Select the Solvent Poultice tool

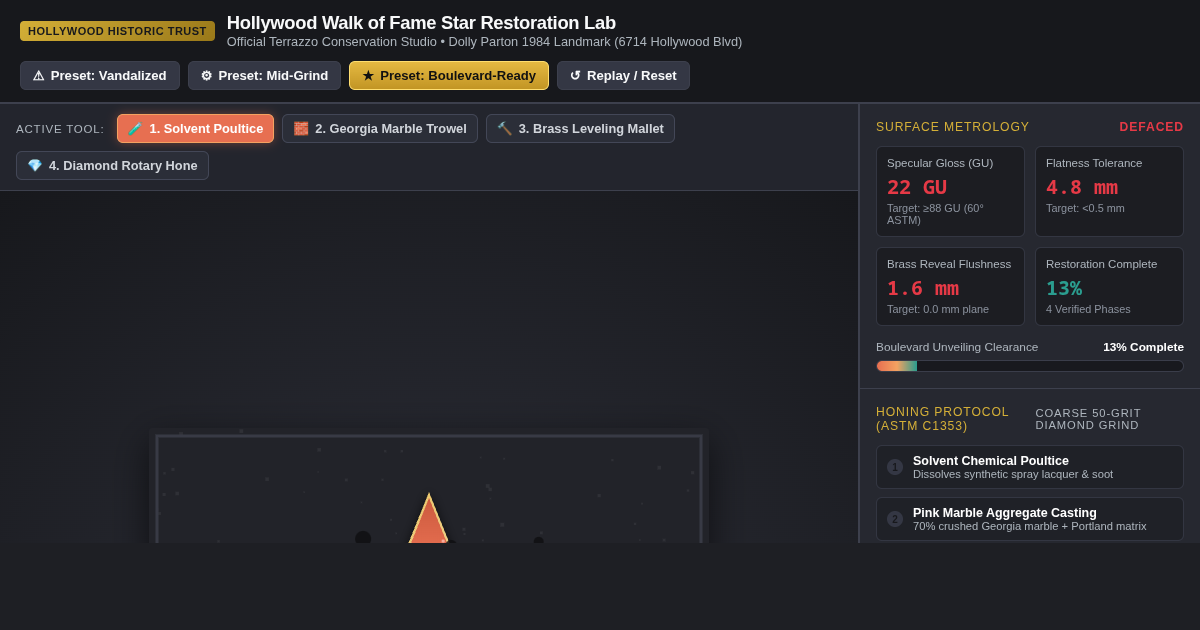click(195, 128)
